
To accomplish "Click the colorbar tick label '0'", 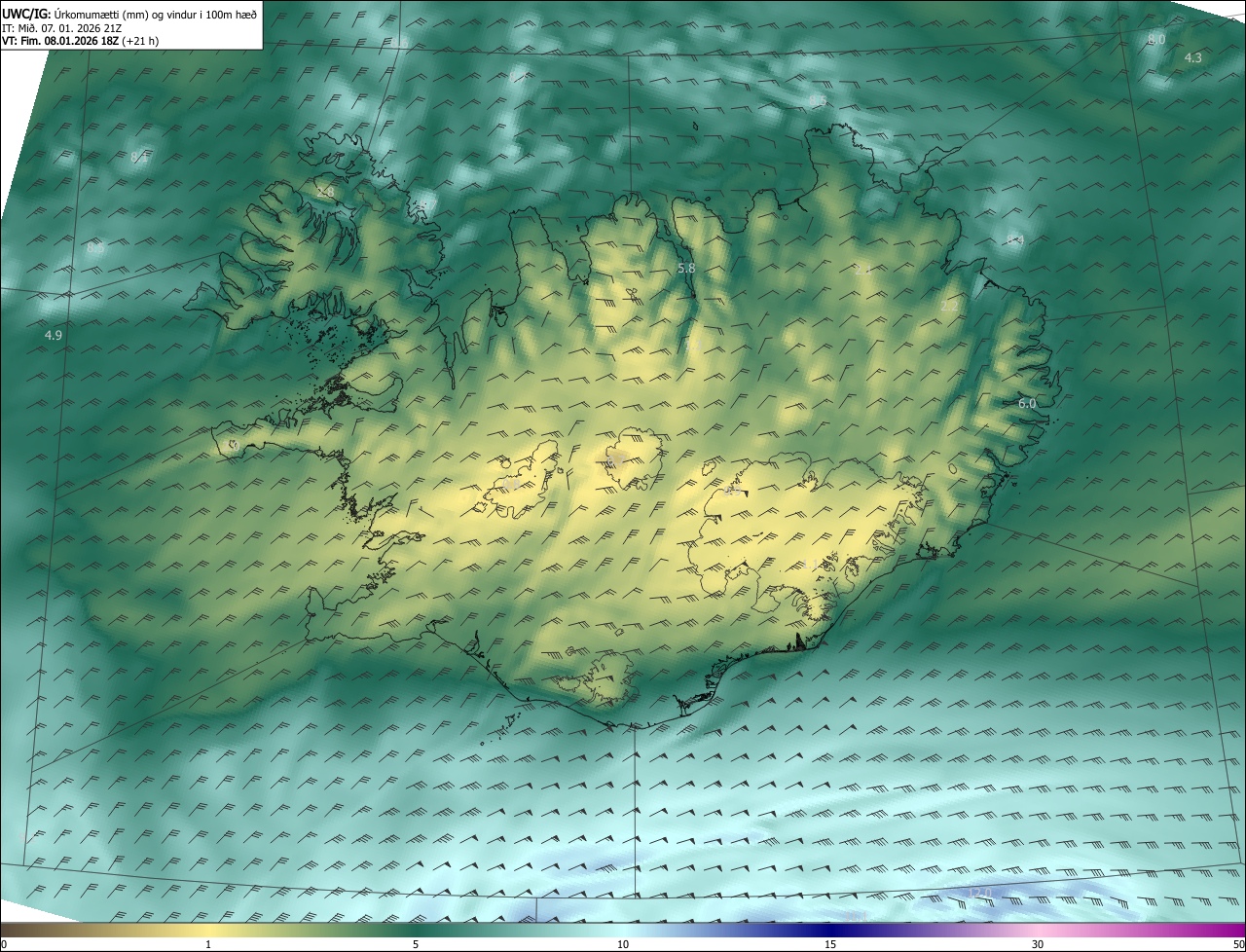I will pyautogui.click(x=4, y=944).
